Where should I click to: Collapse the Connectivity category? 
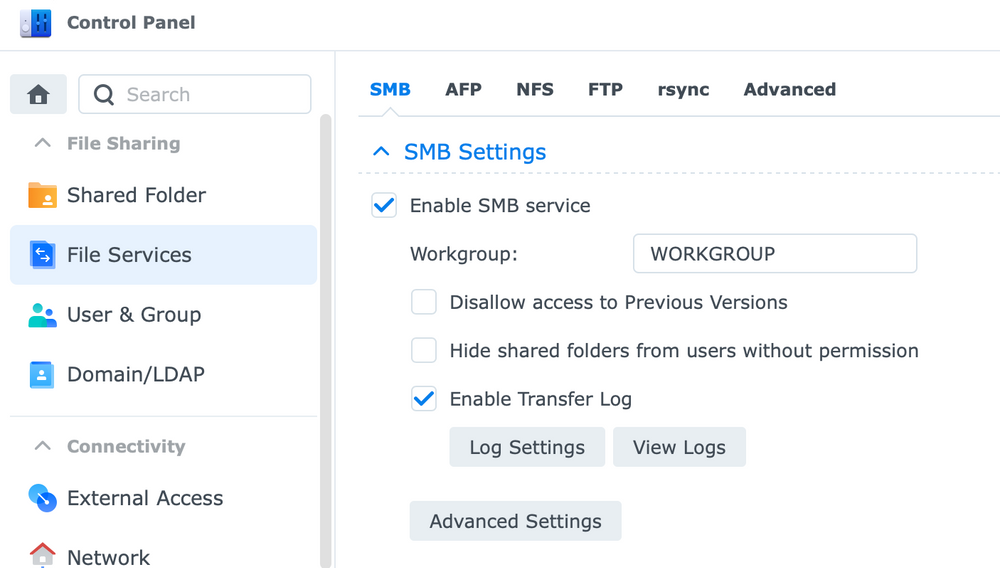click(x=43, y=446)
